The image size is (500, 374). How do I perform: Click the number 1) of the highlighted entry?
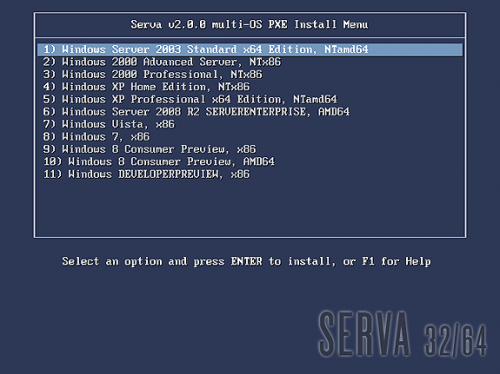click(x=49, y=50)
